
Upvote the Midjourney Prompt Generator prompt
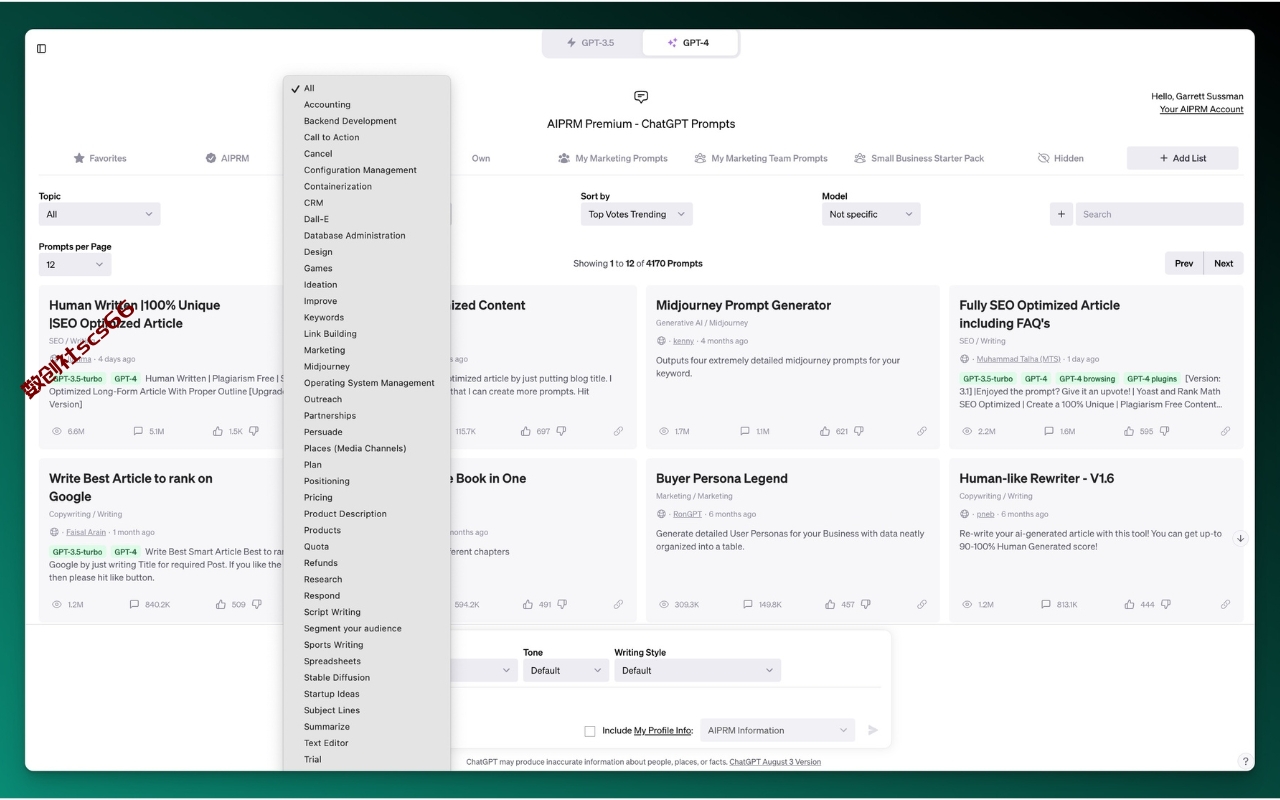pos(825,431)
